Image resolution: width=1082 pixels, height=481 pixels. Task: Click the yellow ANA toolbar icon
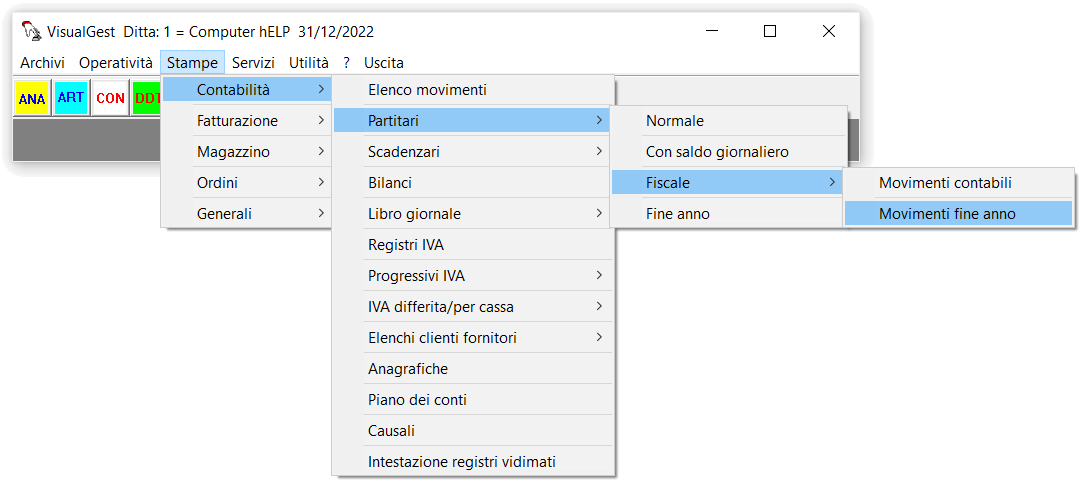coord(32,98)
